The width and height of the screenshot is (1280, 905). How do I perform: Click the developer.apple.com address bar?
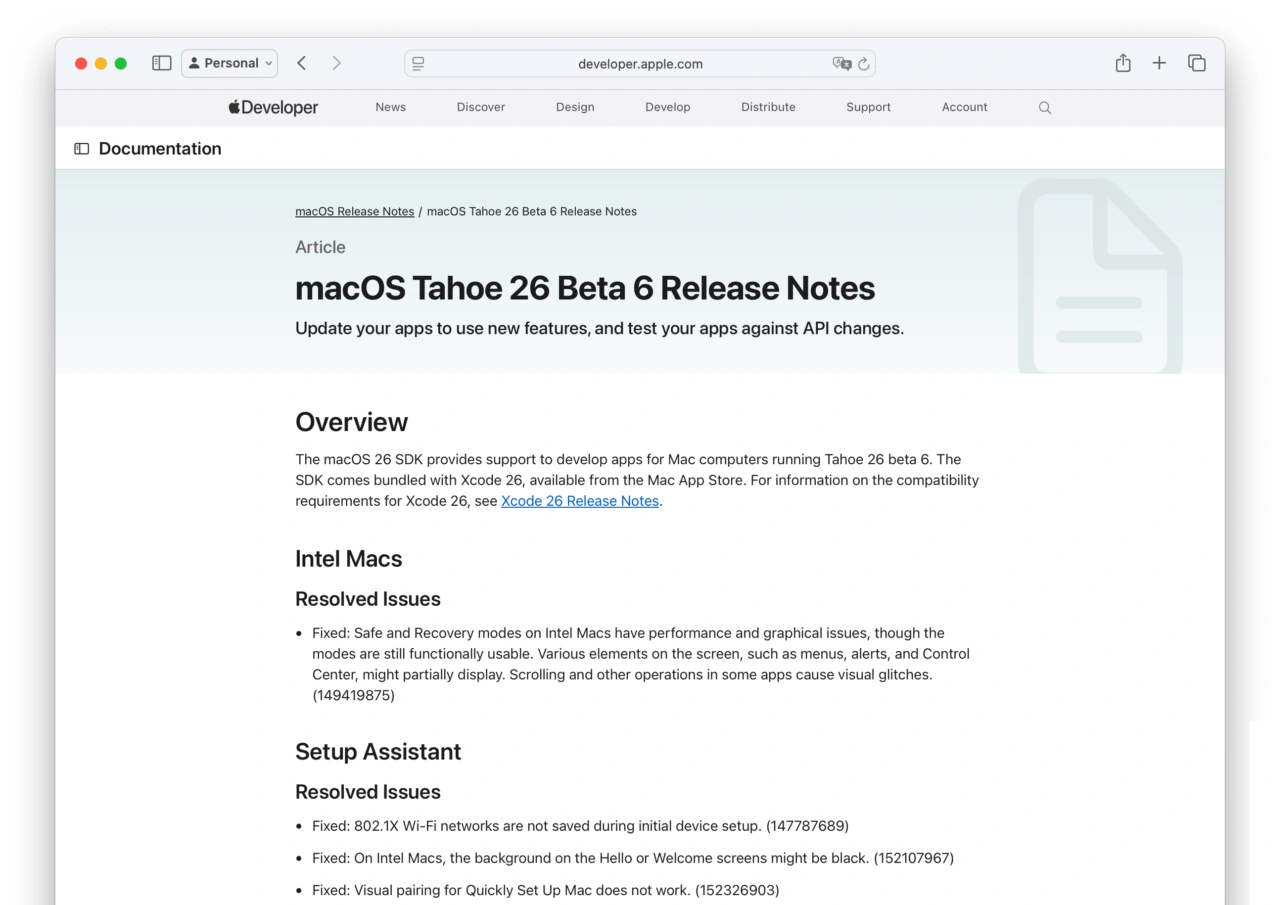pyautogui.click(x=640, y=63)
